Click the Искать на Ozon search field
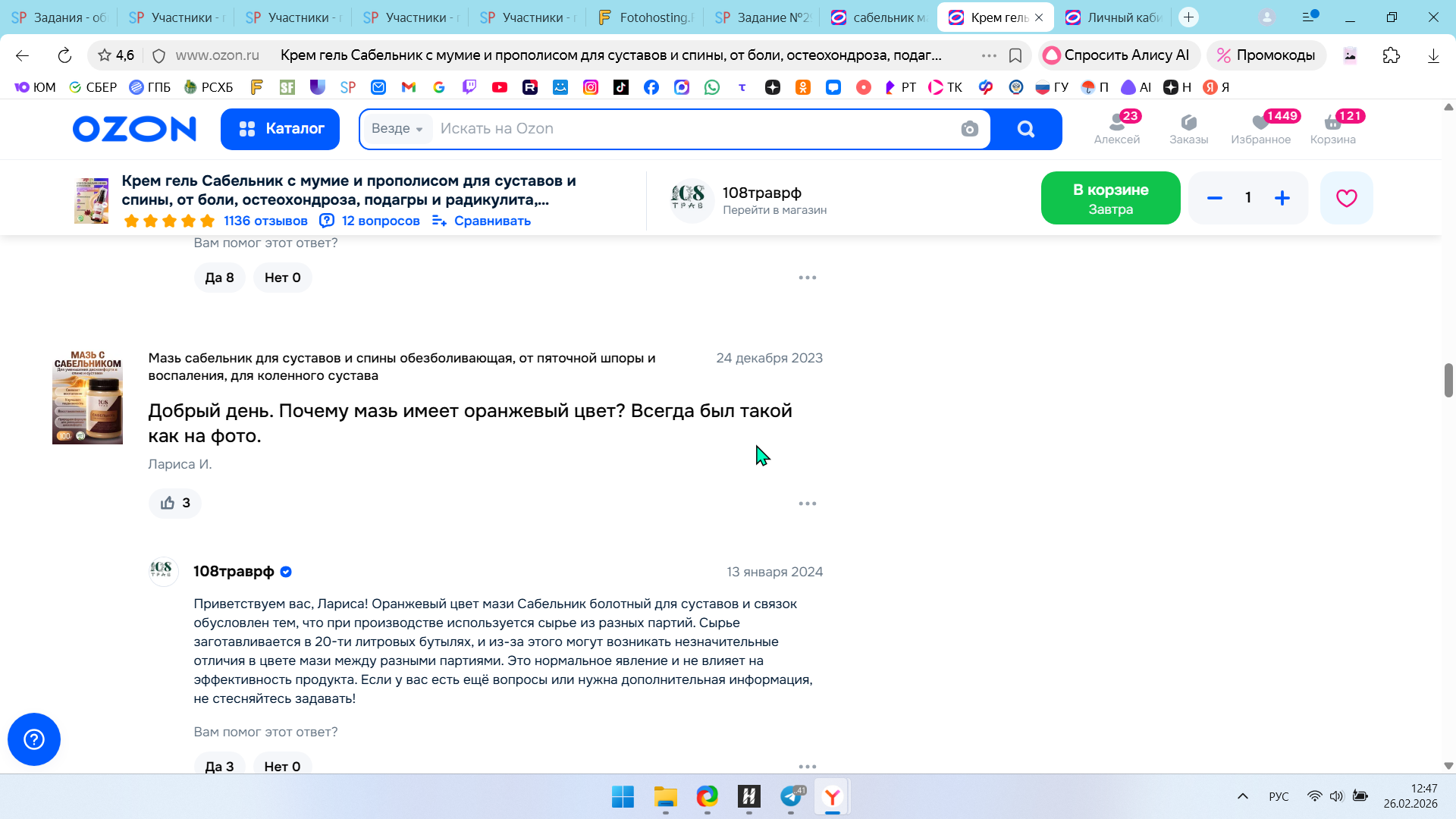Screen dimensions: 1456x819 point(682,129)
